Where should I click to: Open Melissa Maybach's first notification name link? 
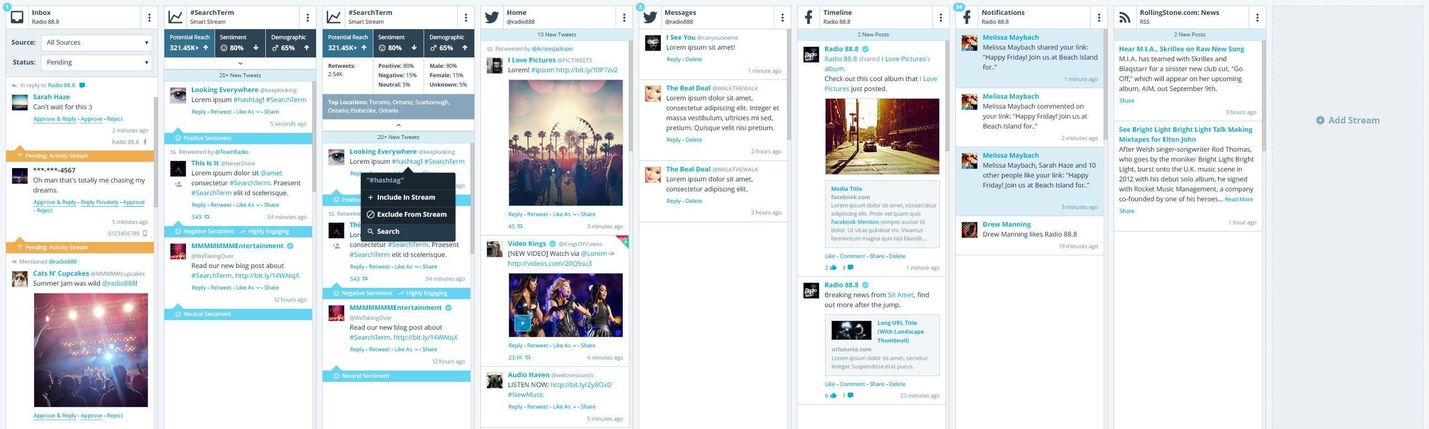1010,38
